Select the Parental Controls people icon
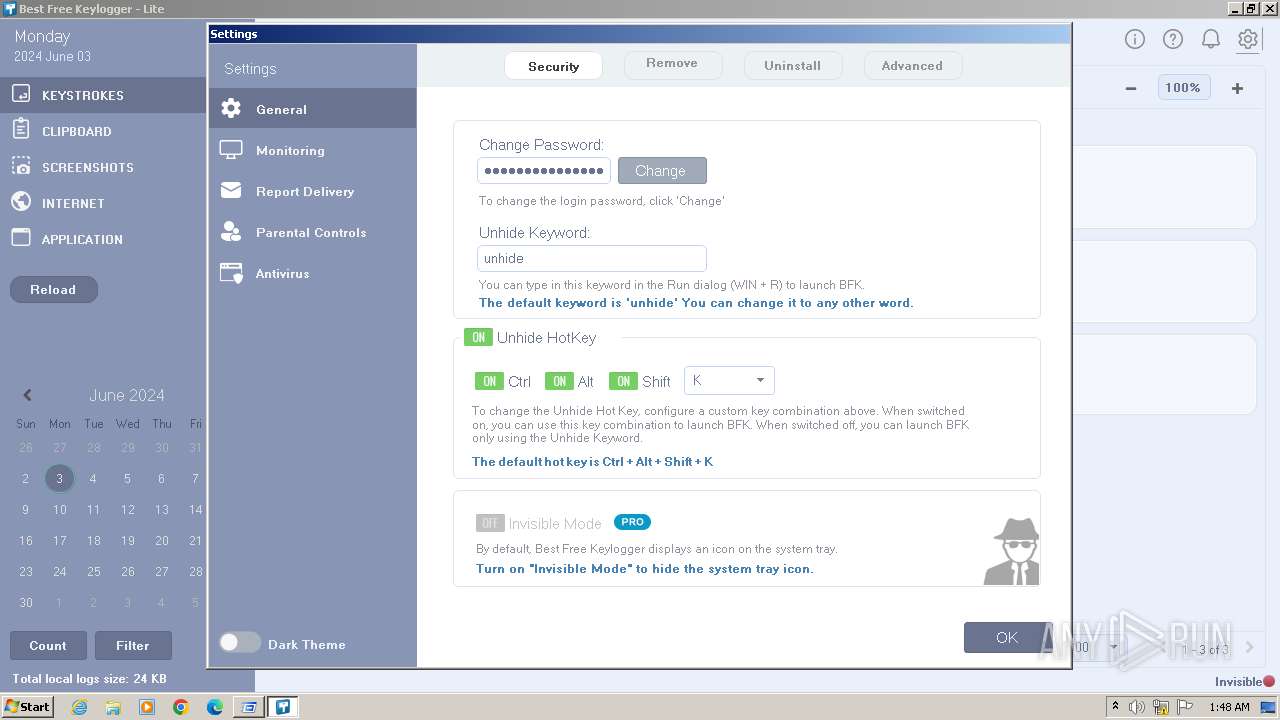 231,232
